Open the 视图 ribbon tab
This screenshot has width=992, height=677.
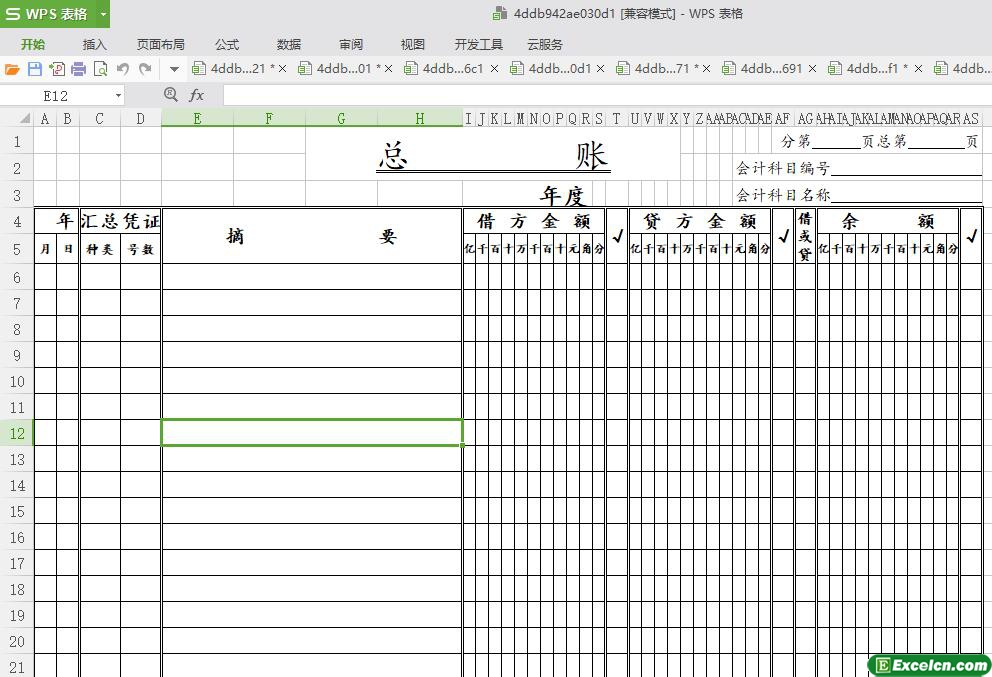click(x=412, y=44)
